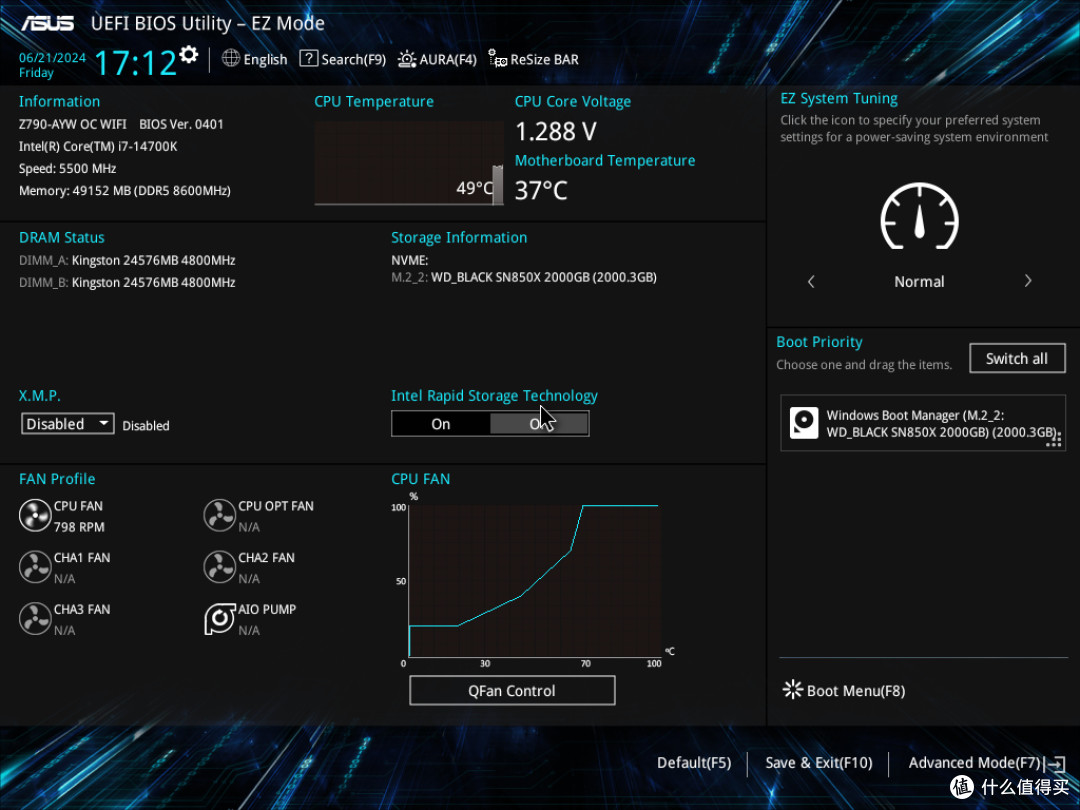Click the FAN Profile heading
Image resolution: width=1080 pixels, height=810 pixels.
tap(57, 479)
